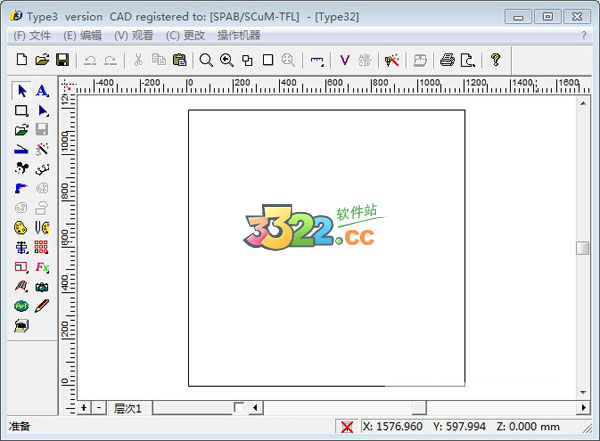Click the V with color palette icon
This screenshot has width=600, height=441.
point(42,228)
